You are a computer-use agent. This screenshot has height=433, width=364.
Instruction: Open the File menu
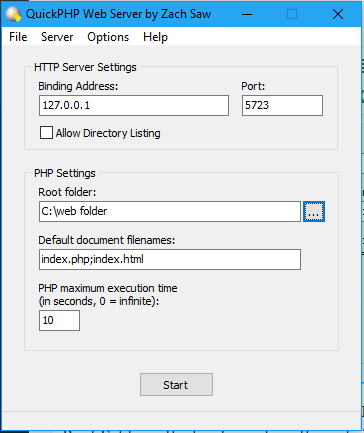(18, 37)
